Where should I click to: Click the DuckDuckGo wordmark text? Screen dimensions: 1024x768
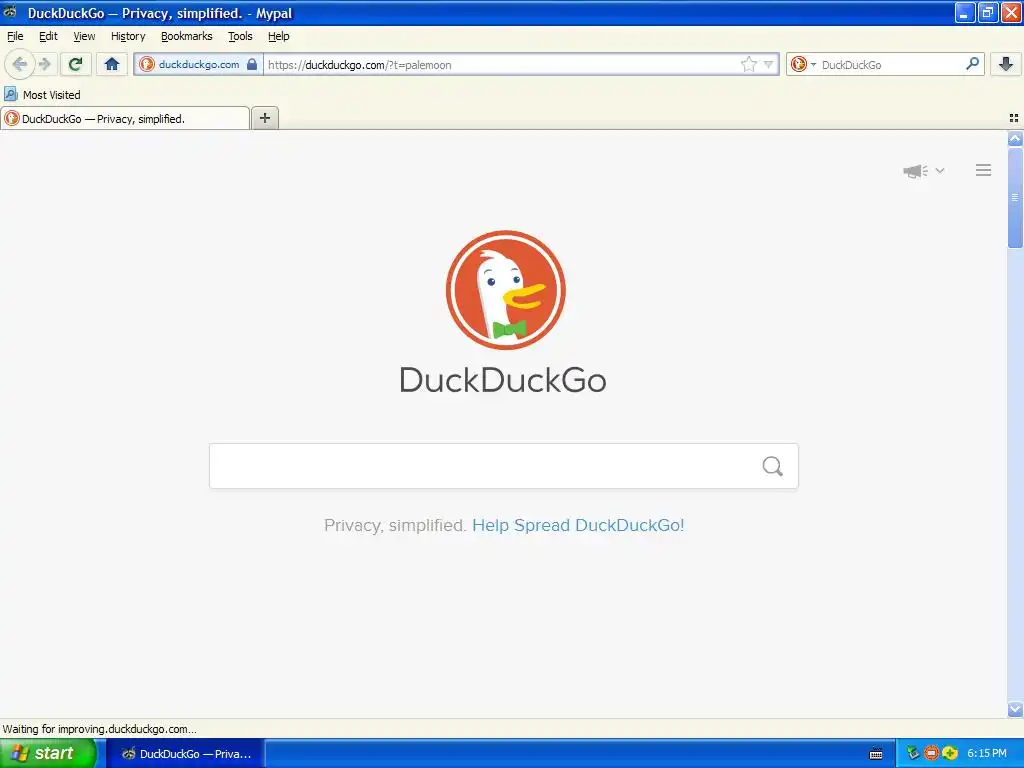[x=503, y=379]
